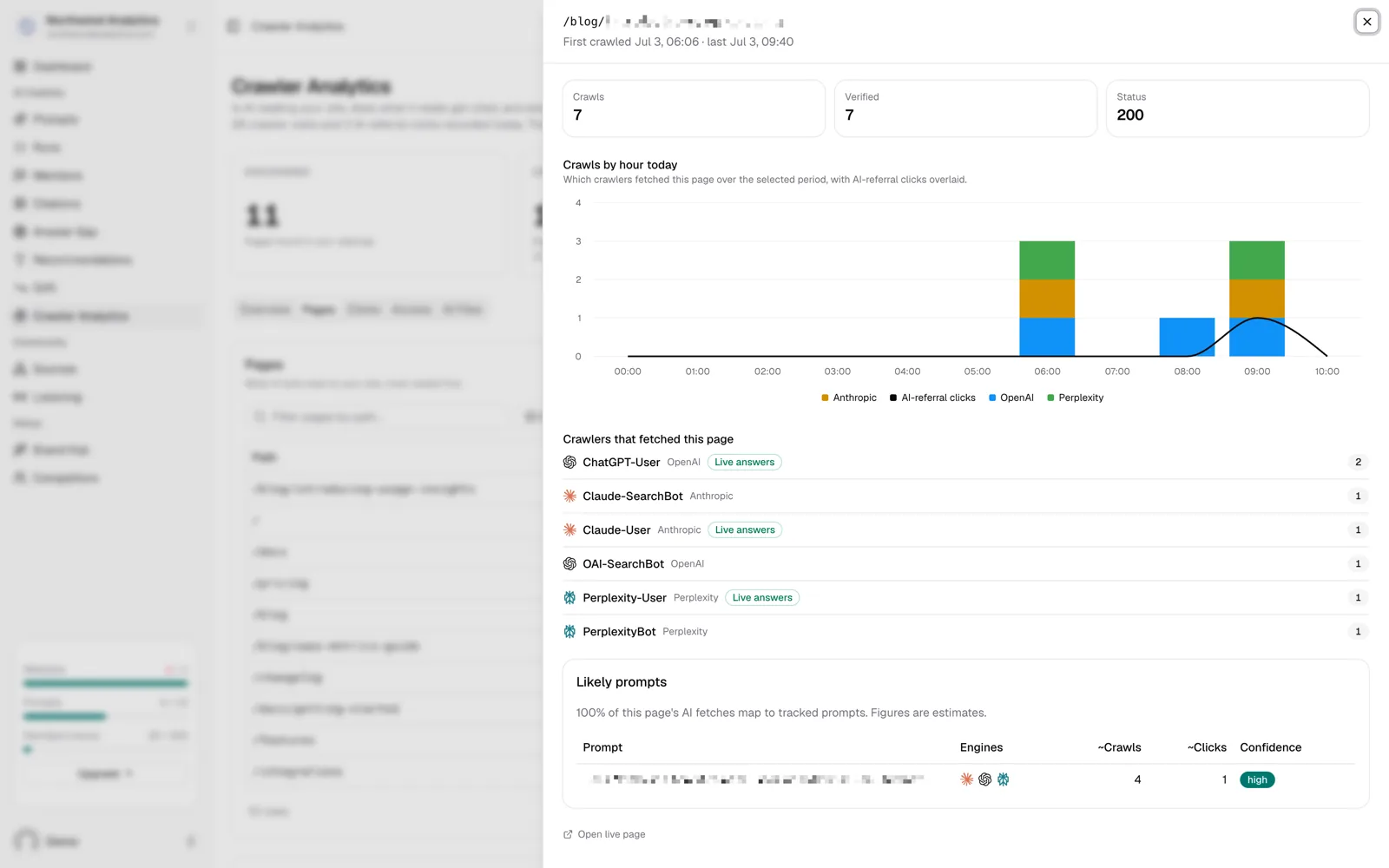Switch to the Clicks tab on background page
This screenshot has height=868, width=1389.
pos(364,310)
